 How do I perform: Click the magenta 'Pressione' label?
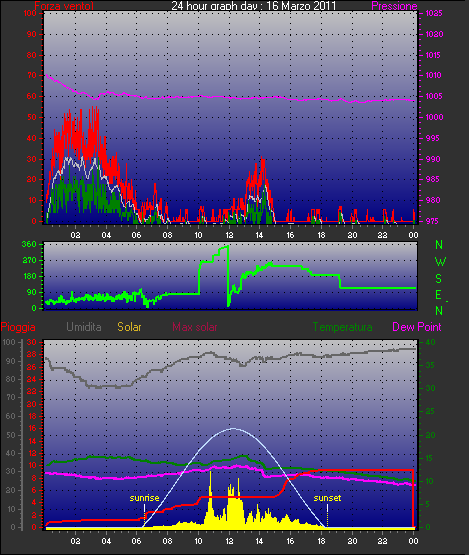point(394,6)
